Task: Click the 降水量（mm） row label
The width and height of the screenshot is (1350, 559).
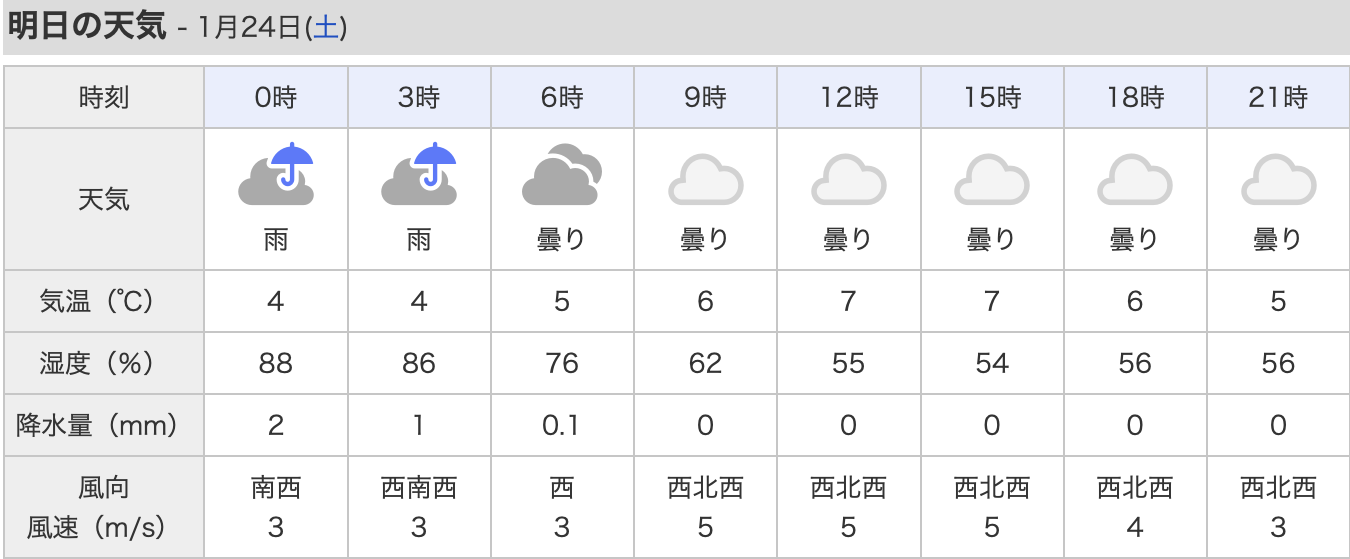Action: (104, 425)
